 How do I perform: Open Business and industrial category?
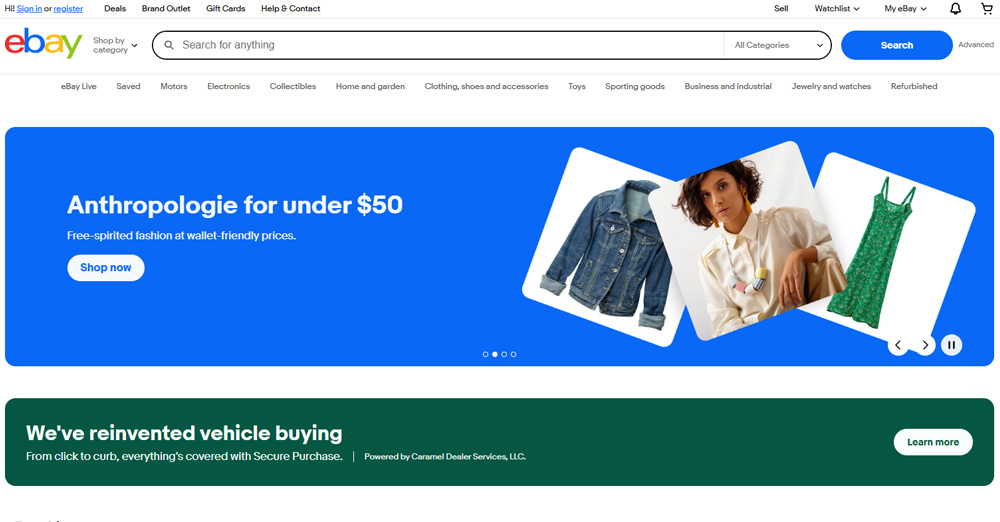point(728,86)
